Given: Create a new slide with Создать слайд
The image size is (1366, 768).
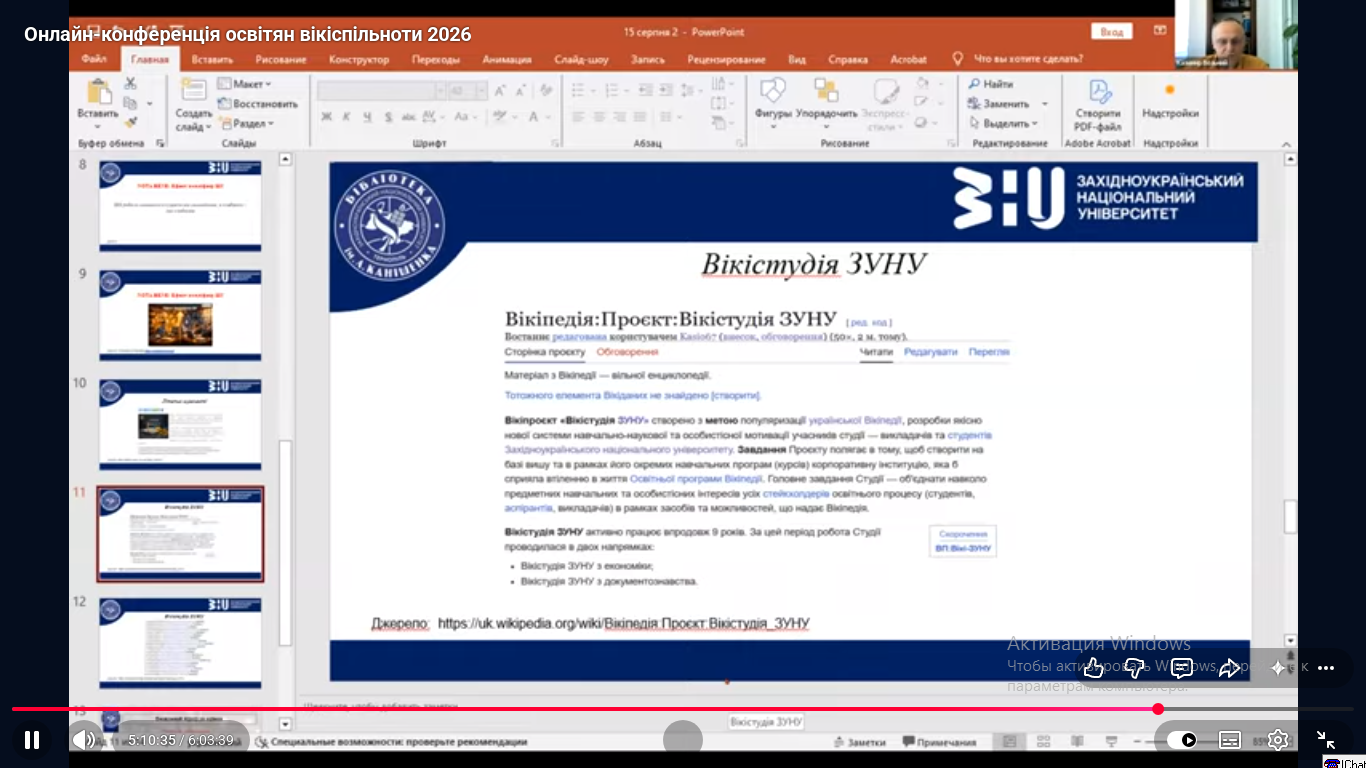Looking at the screenshot, I should click(x=193, y=103).
